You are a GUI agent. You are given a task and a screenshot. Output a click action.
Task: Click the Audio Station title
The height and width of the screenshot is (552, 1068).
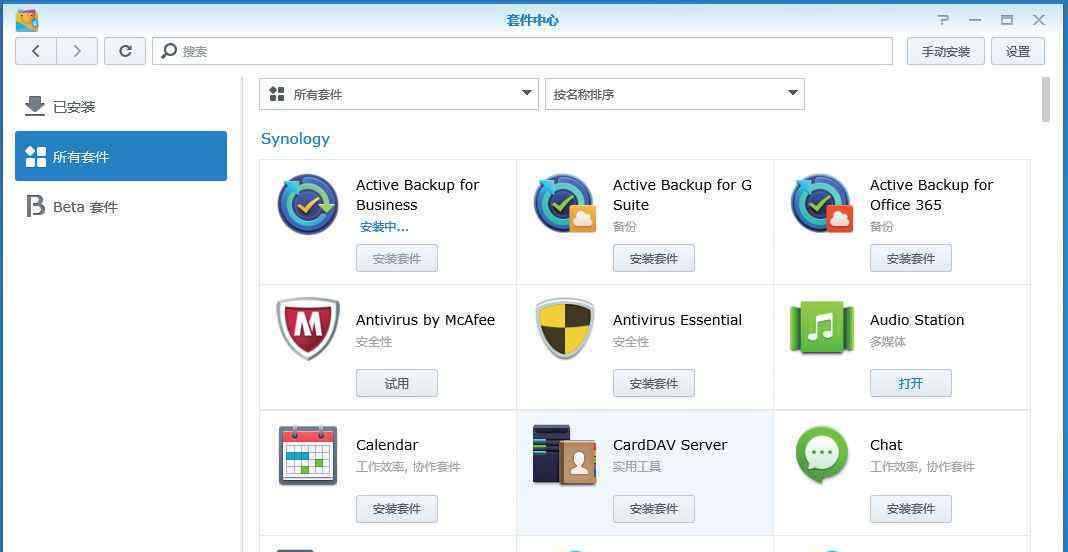[917, 320]
